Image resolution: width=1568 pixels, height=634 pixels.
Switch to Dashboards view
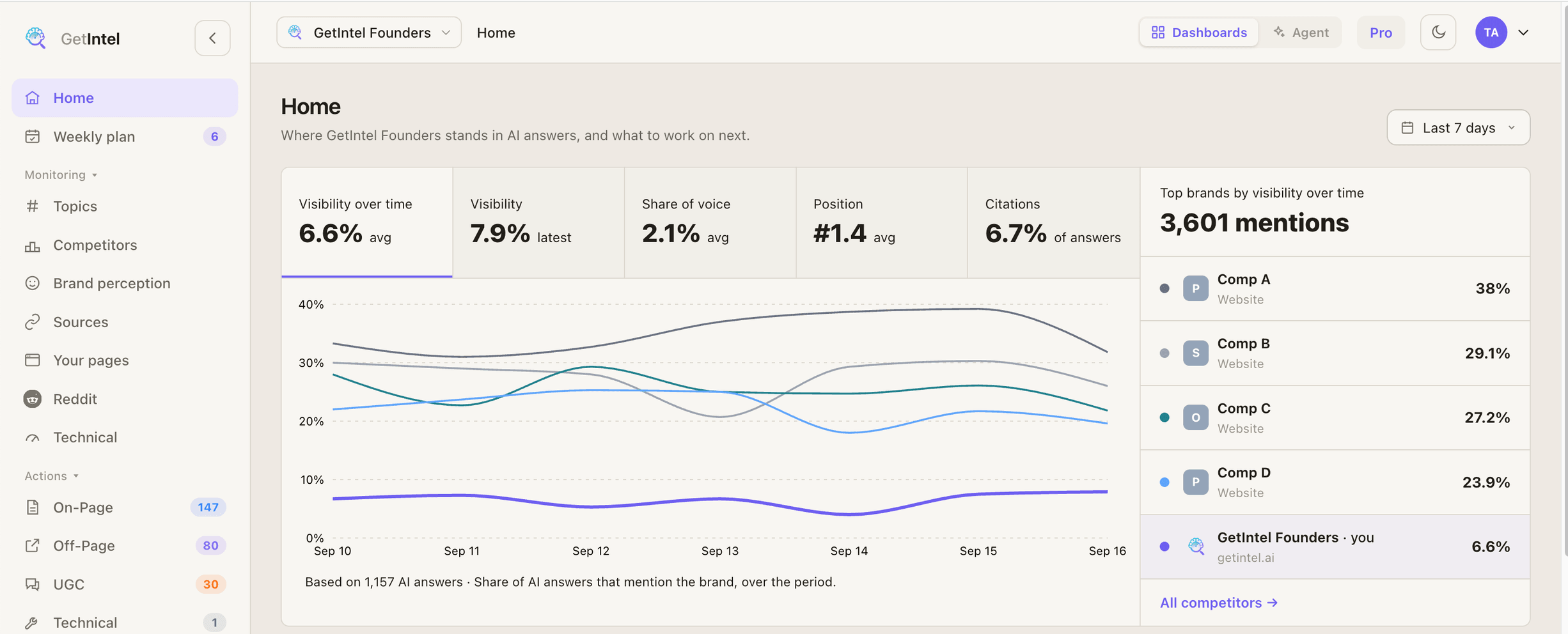tap(1199, 33)
